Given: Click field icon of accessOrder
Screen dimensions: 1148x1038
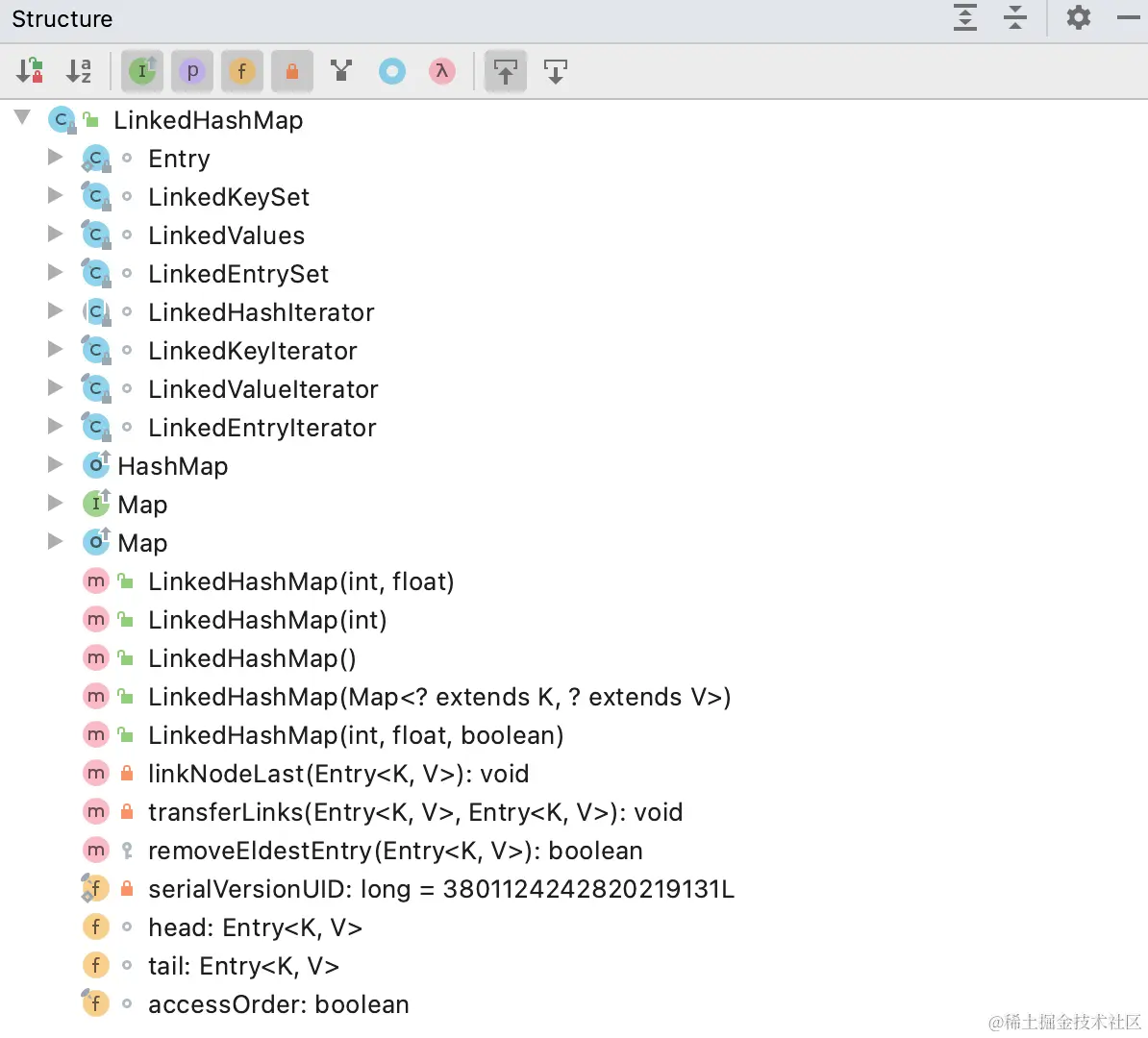Looking at the screenshot, I should tap(96, 1003).
